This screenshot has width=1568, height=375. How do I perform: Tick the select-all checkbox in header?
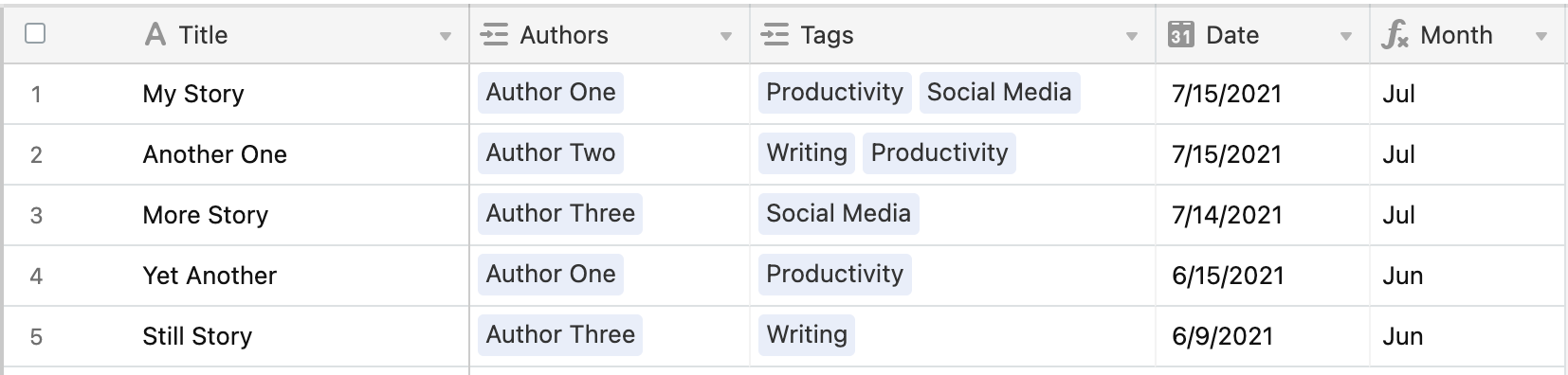pos(35,34)
